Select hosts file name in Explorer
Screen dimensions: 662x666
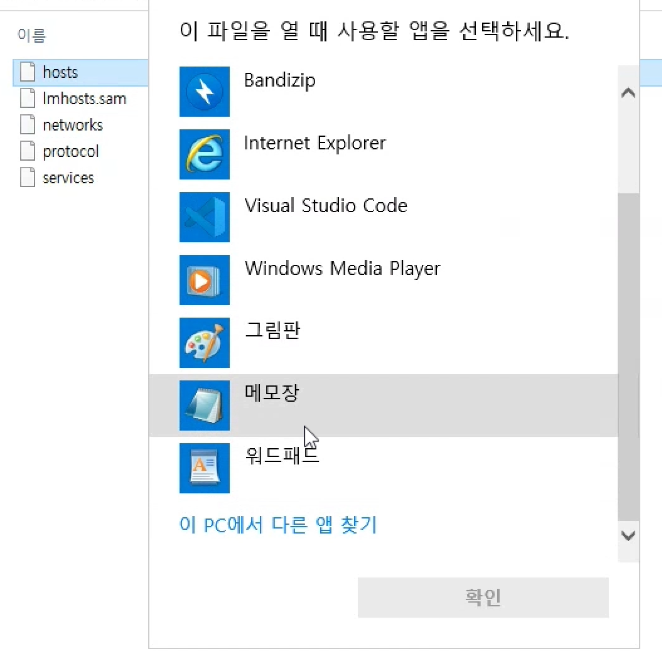coord(60,73)
